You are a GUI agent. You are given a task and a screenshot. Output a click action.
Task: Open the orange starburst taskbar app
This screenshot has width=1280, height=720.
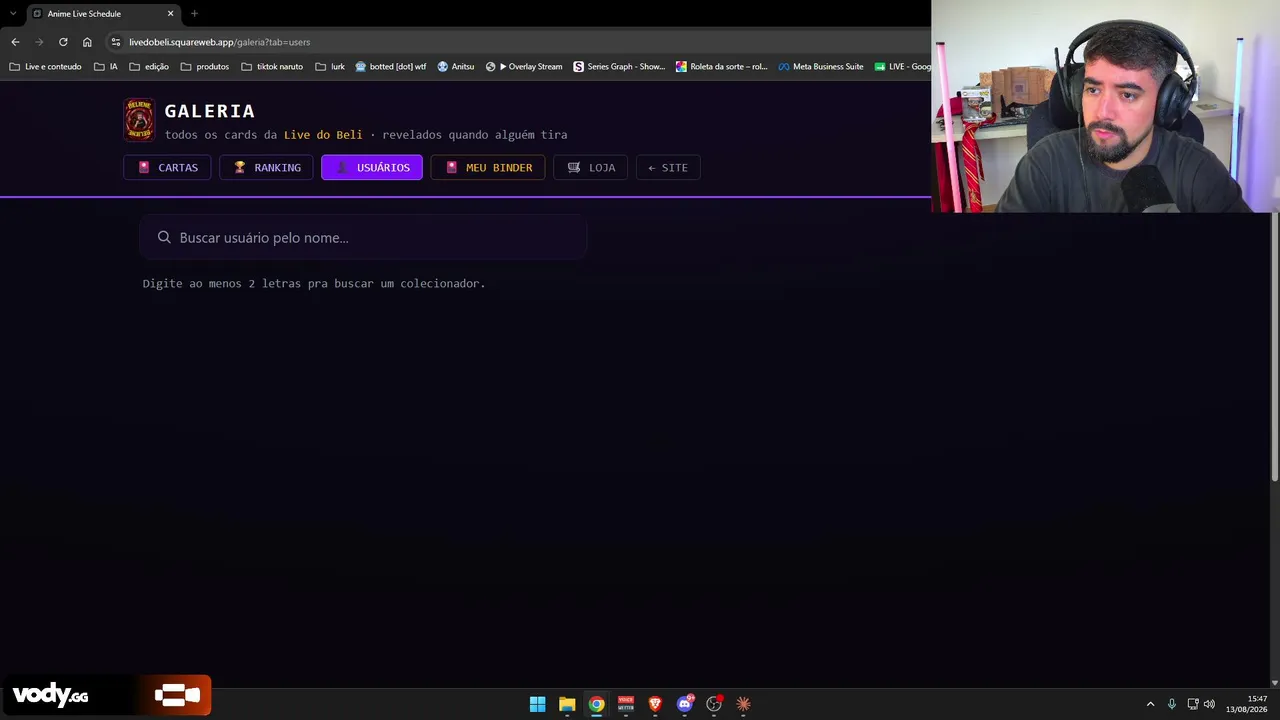(x=743, y=704)
